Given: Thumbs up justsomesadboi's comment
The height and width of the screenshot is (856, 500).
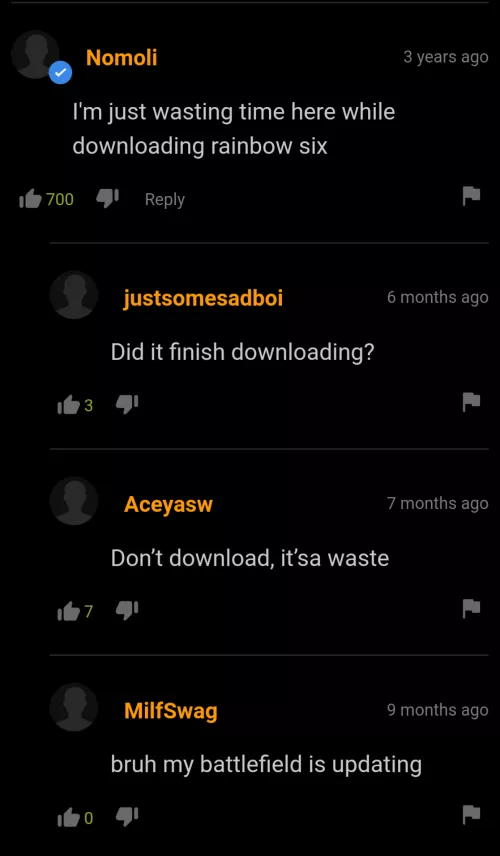Looking at the screenshot, I should click(x=69, y=406).
